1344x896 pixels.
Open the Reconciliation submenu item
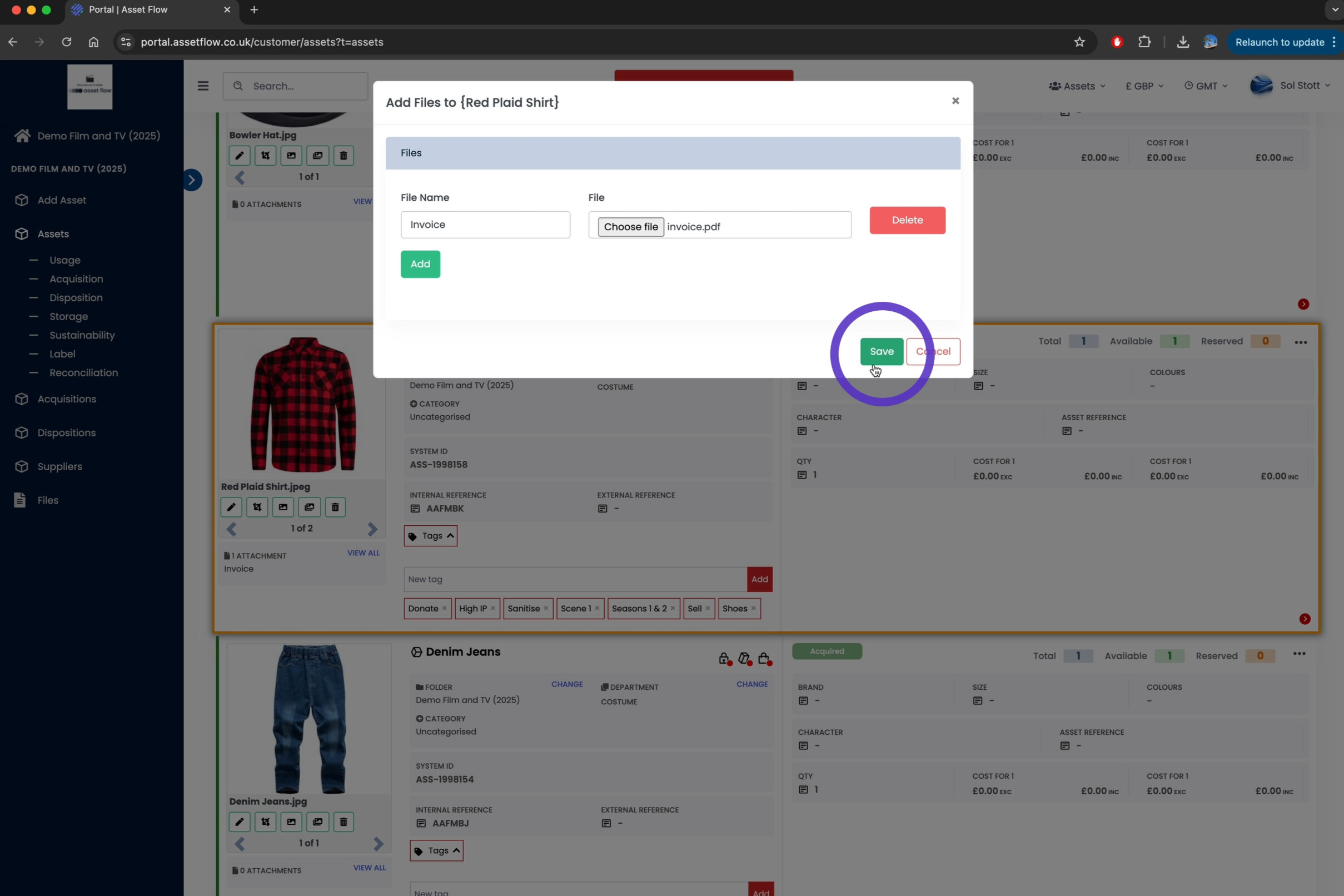(x=84, y=373)
